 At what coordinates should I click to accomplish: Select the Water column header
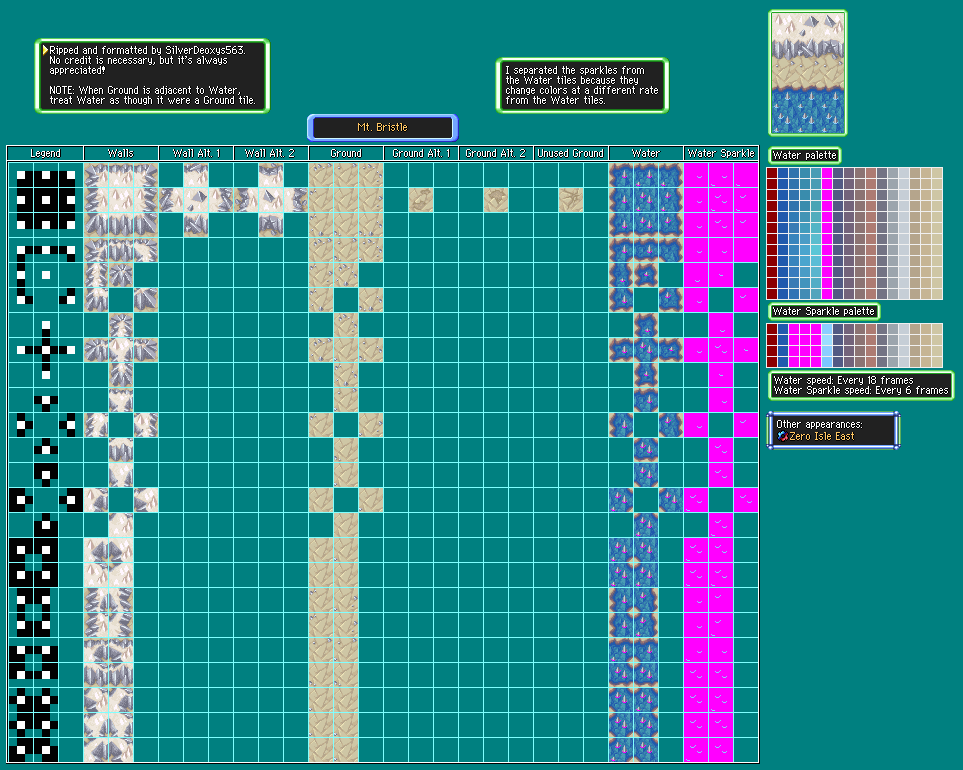click(x=645, y=154)
